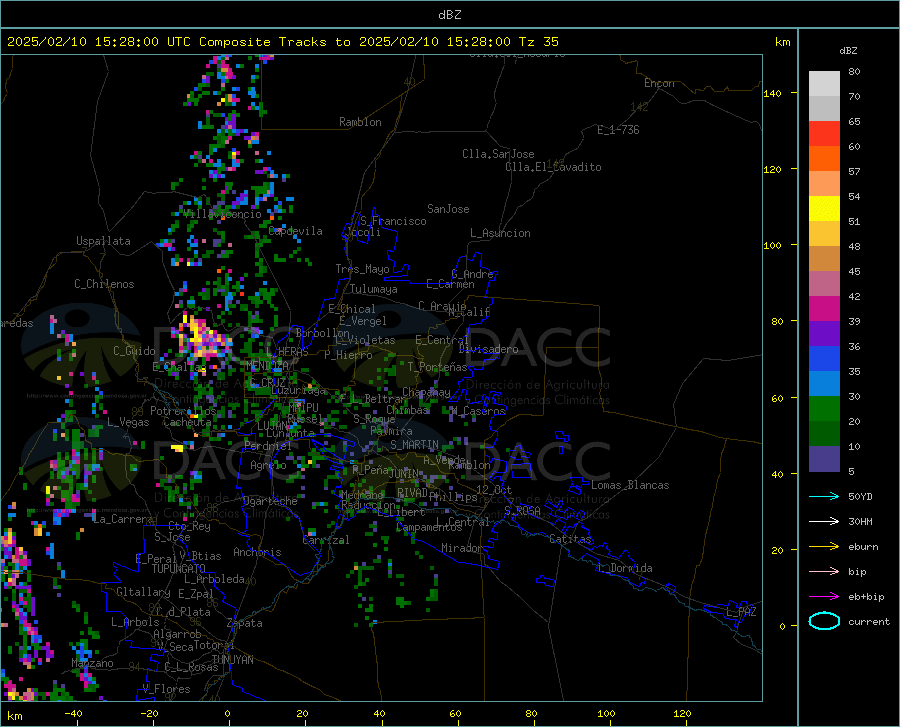This screenshot has width=900, height=727.
Task: Click the 'Capdevila' map label
Action: pyautogui.click(x=295, y=231)
